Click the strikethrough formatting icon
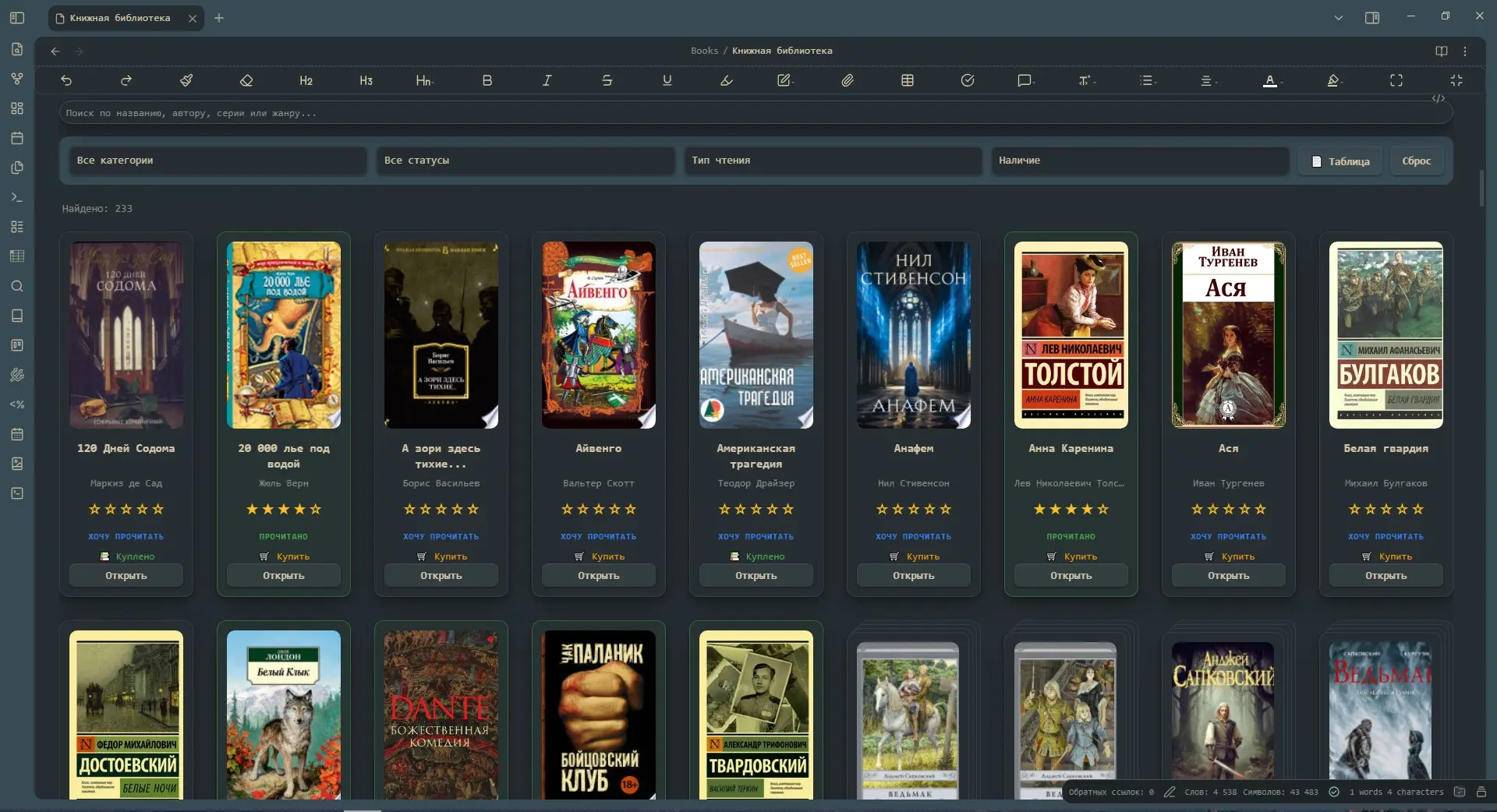Screen dimensions: 1497x812 tap(607, 80)
